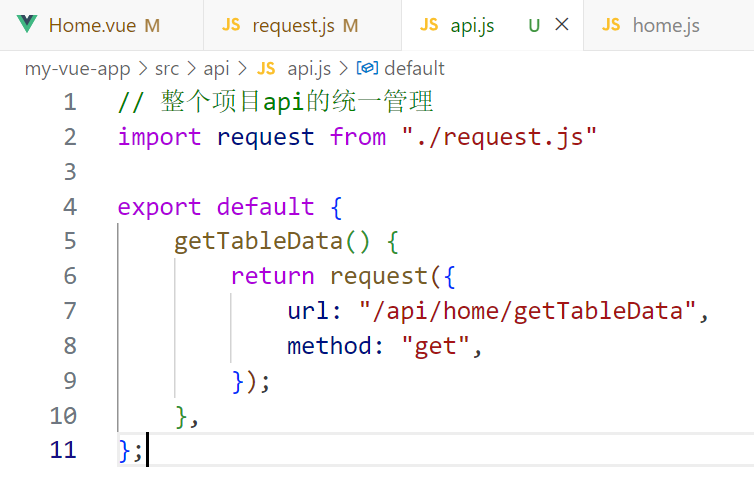This screenshot has height=495, width=754.
Task: Click line number 5 in gutter
Action: point(70,241)
